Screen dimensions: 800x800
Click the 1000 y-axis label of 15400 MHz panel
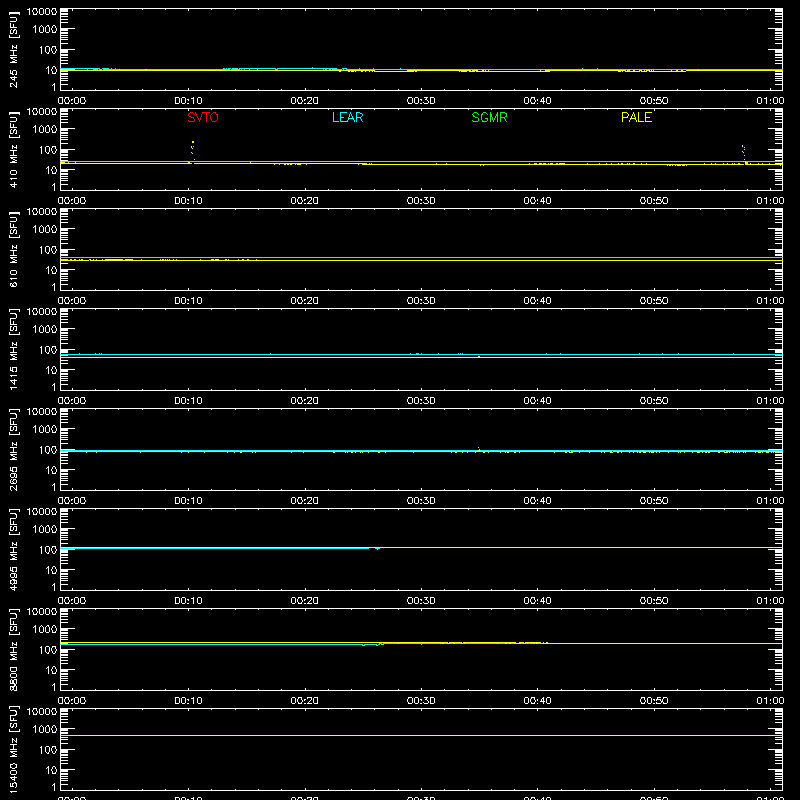45,729
